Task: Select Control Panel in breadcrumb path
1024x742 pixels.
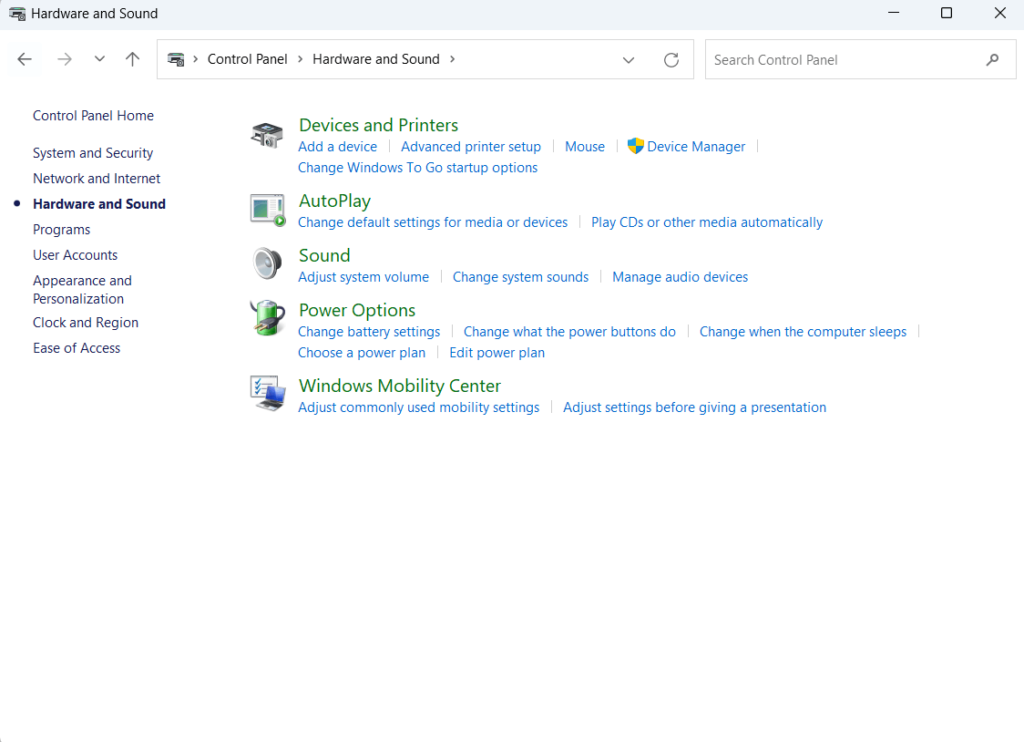Action: click(x=247, y=59)
